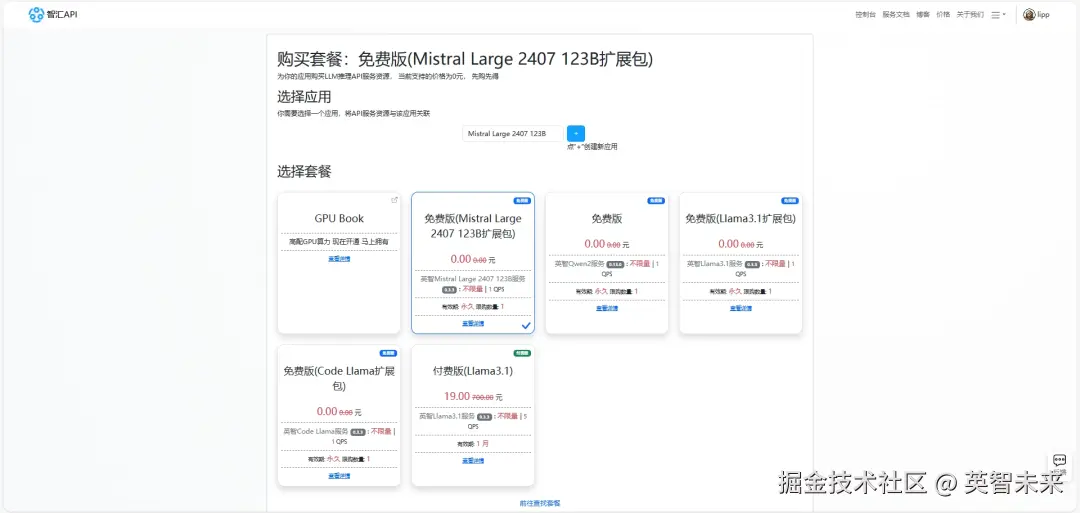The width and height of the screenshot is (1080, 513).
Task: Click the 选择套餐 heading
Action: click(304, 171)
